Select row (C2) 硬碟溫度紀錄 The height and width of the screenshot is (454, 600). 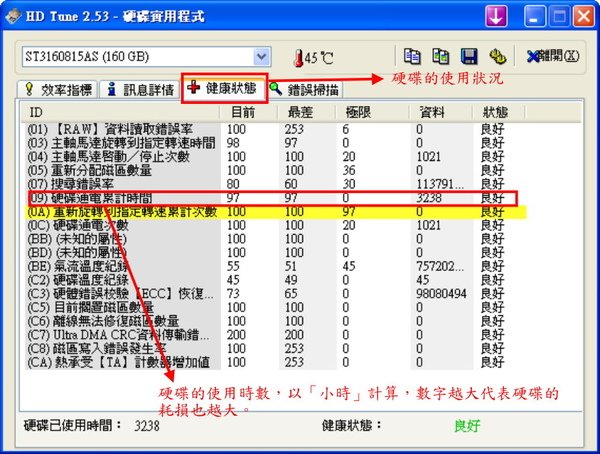pyautogui.click(x=276, y=280)
